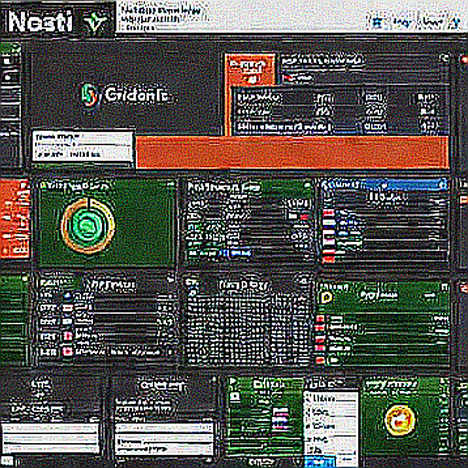Click the blue button in the middle list panel
This screenshot has width=468, height=468.
241,253
